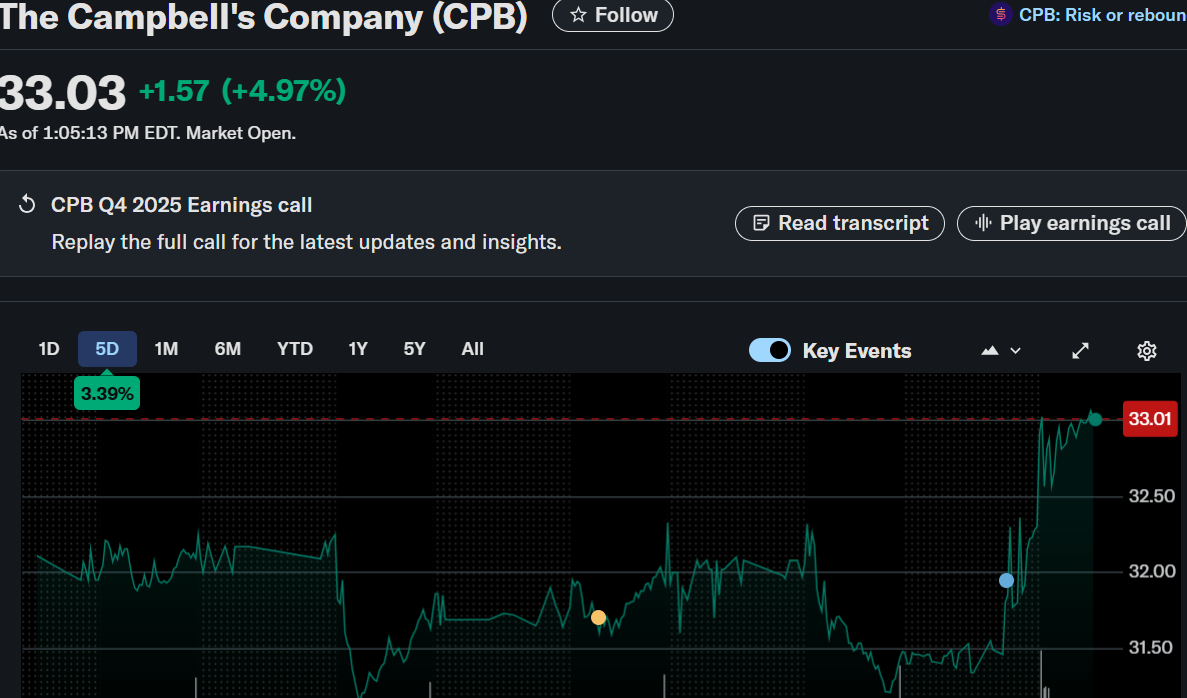Click the 3.39% change badge
Viewport: 1187px width, 698px height.
click(107, 394)
